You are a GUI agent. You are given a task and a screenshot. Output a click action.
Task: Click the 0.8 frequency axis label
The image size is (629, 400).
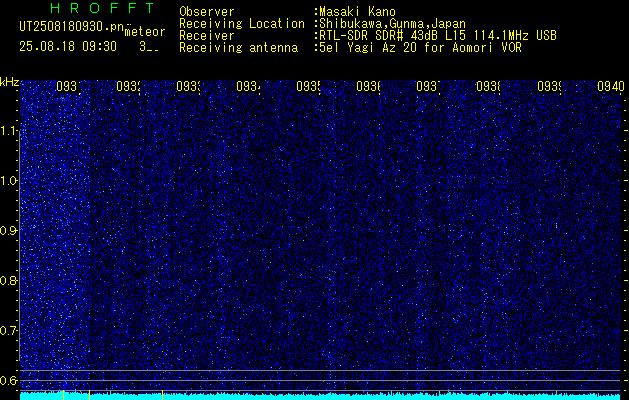click(10, 280)
